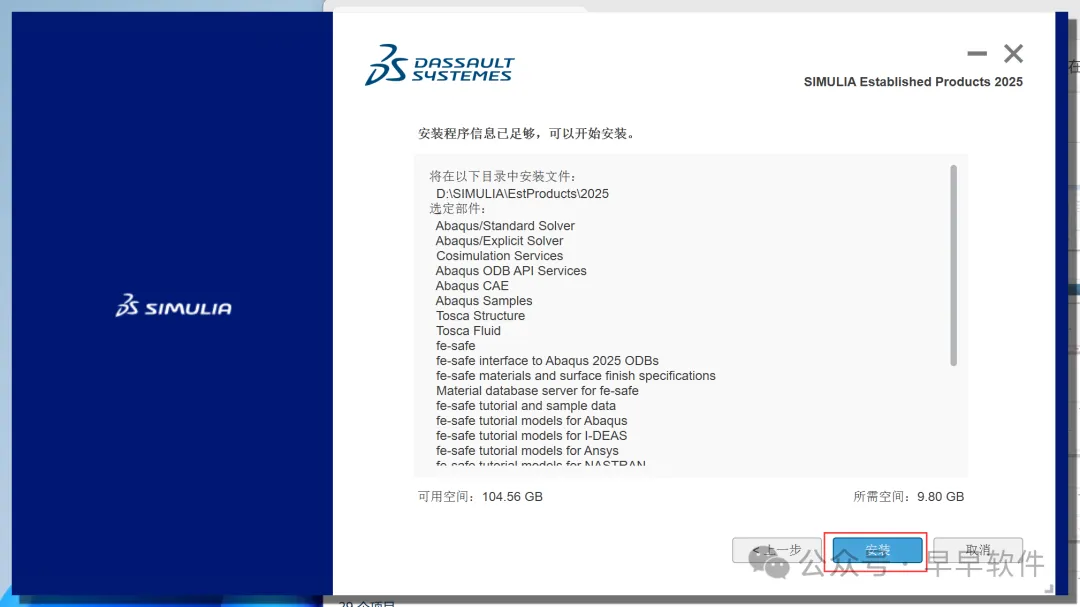Click the Abaqus ODB API Services entry

511,271
